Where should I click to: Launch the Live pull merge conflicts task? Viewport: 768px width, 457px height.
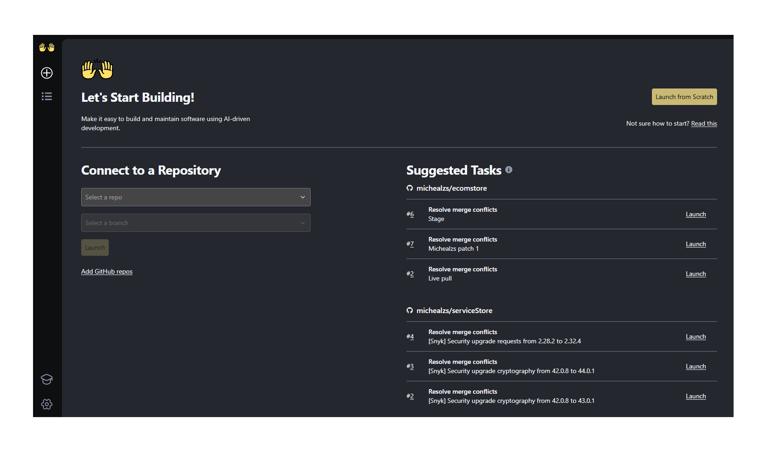(695, 274)
